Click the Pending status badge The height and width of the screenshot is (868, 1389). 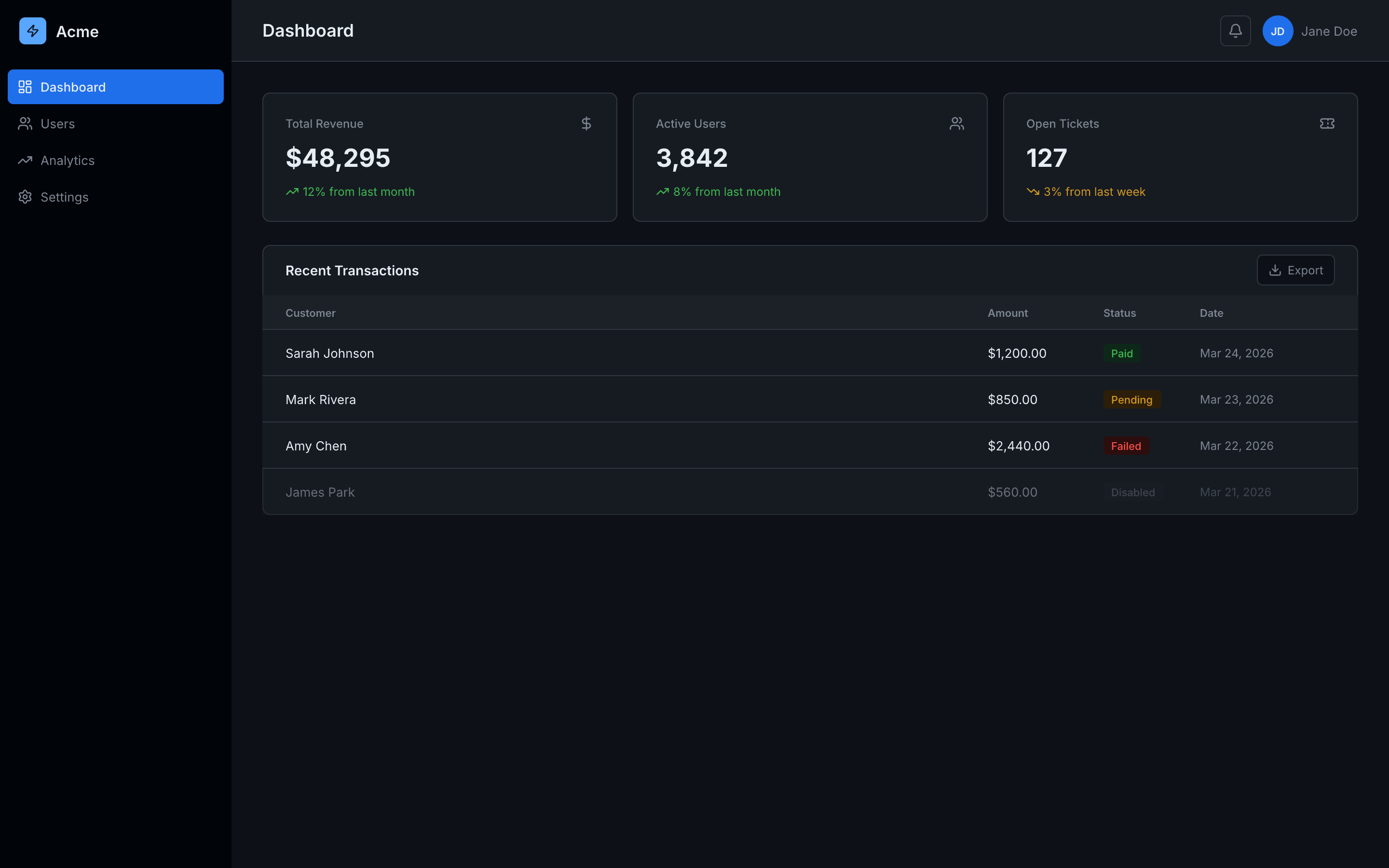(1131, 400)
